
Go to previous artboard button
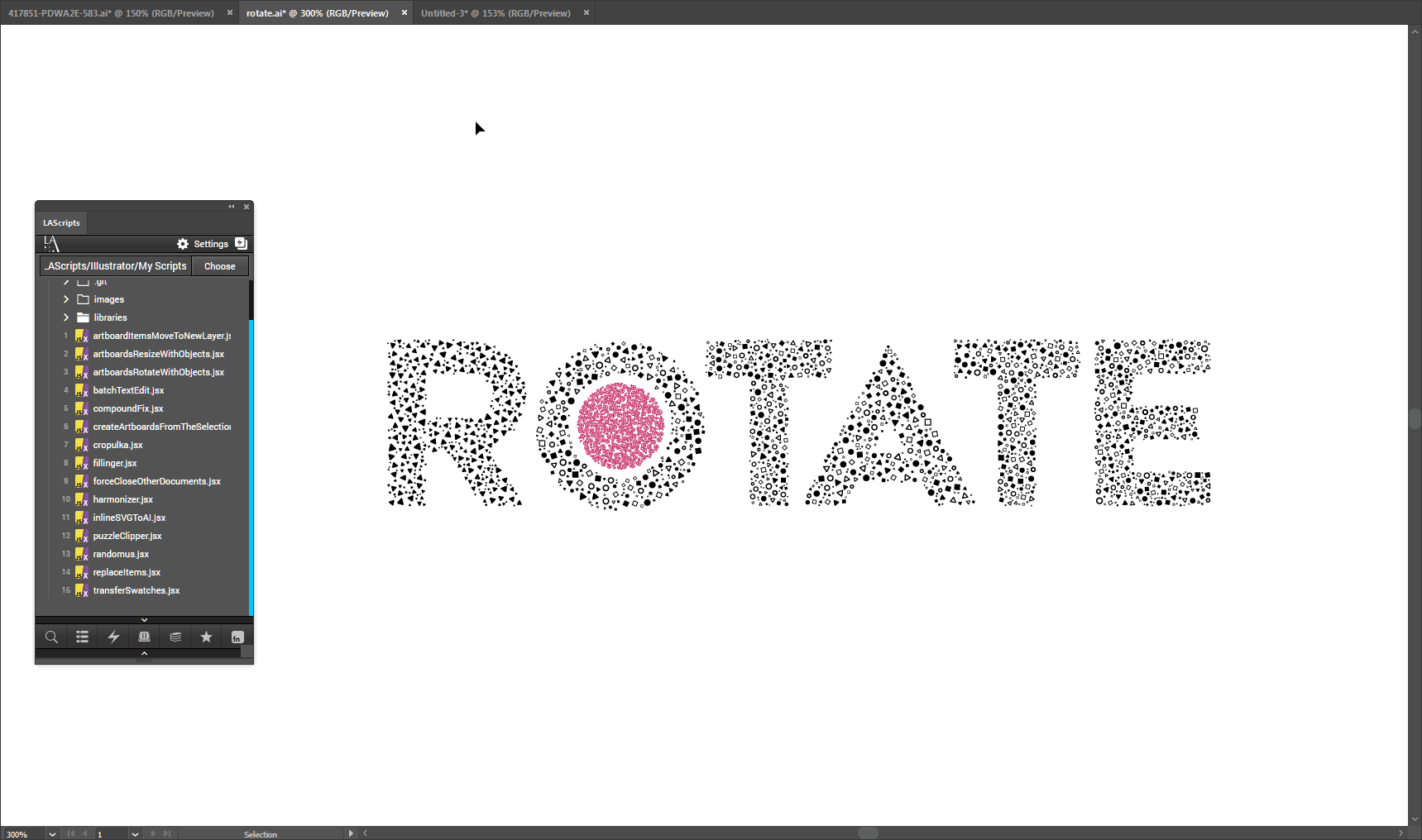point(84,833)
